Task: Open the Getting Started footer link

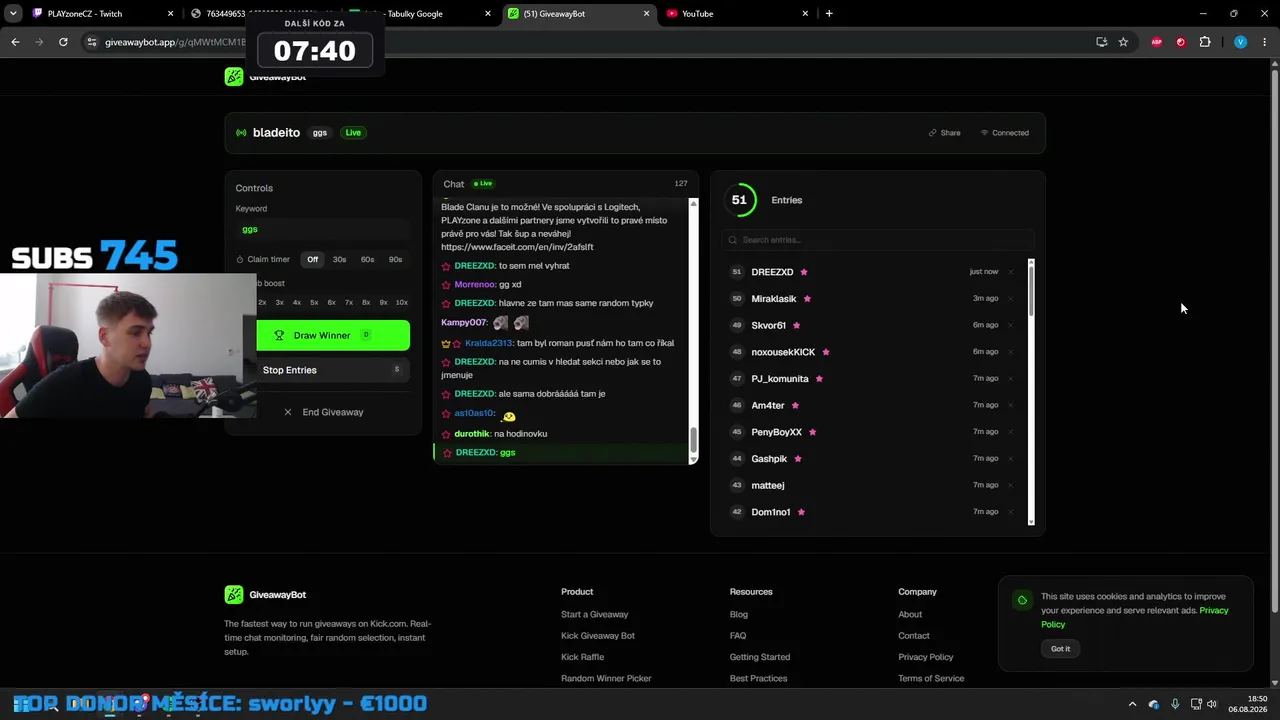Action: pyautogui.click(x=760, y=657)
